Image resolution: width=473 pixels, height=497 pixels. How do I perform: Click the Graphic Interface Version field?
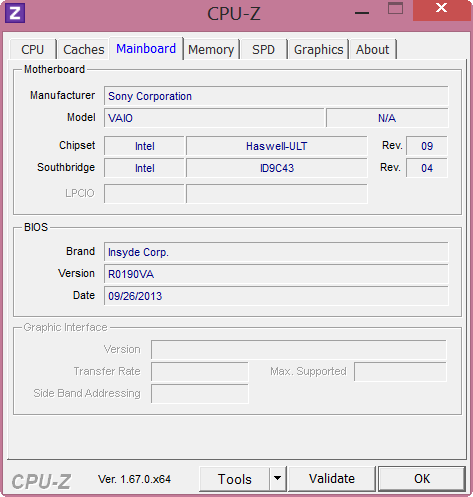coord(299,350)
